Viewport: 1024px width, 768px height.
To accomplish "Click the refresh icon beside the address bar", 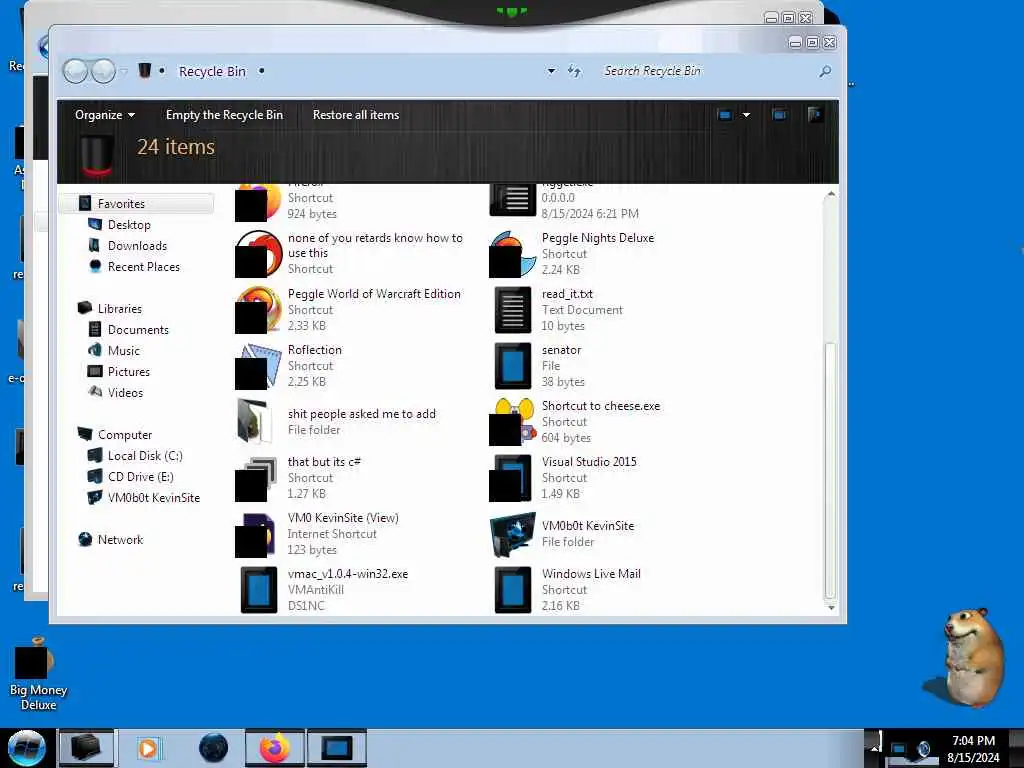I will [574, 71].
